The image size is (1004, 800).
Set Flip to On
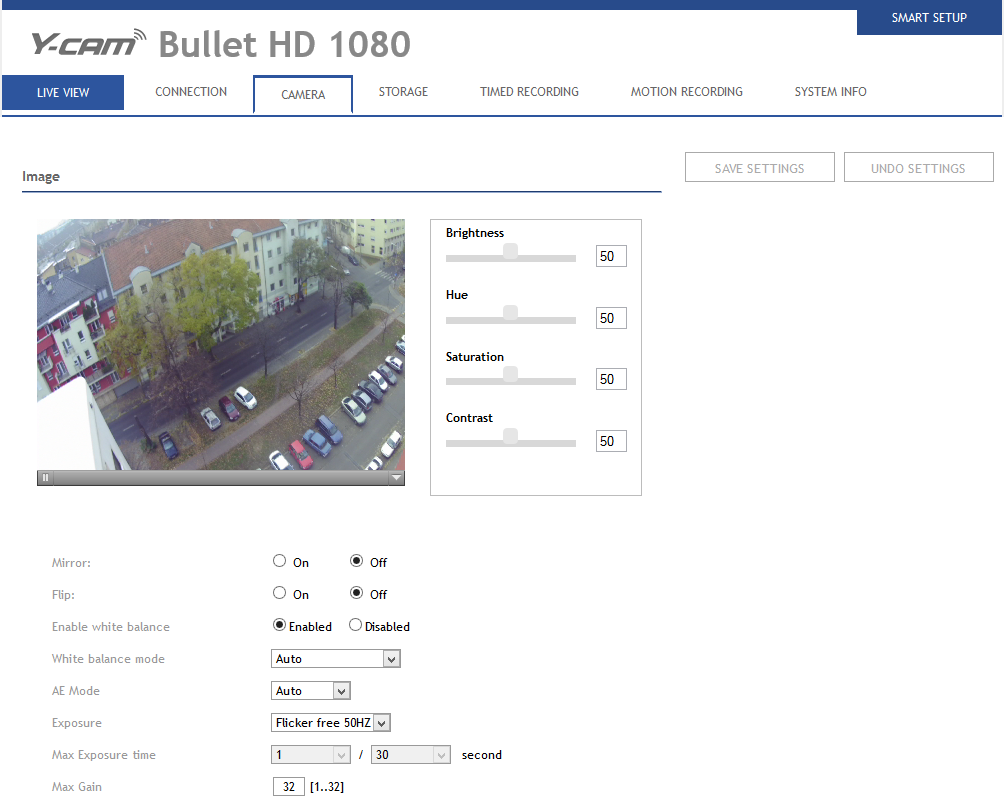(x=280, y=593)
